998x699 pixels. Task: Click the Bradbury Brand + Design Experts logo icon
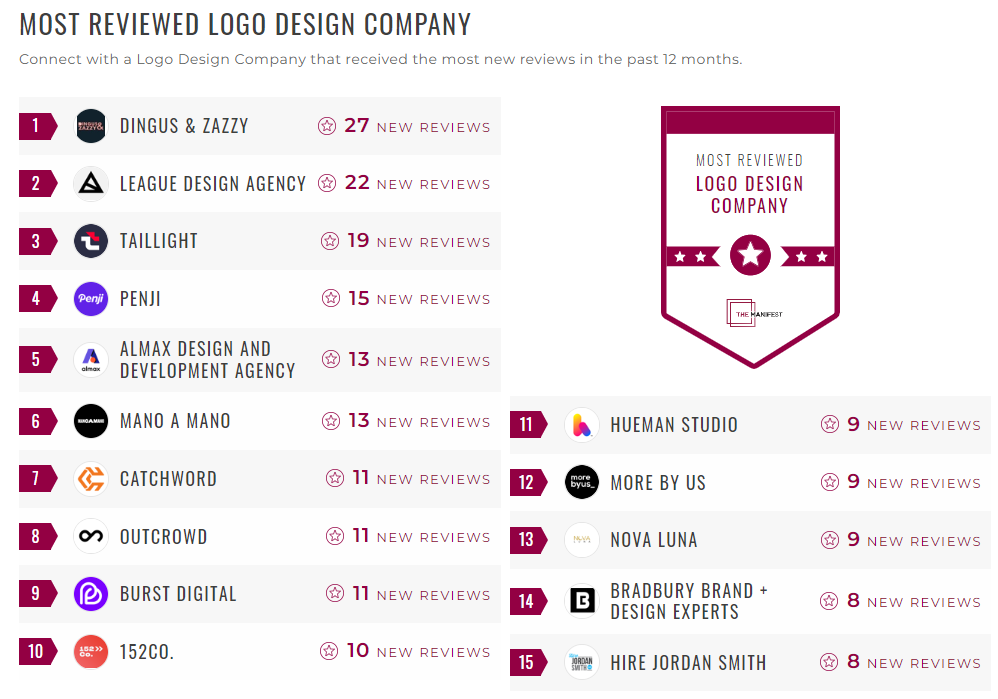(x=581, y=601)
